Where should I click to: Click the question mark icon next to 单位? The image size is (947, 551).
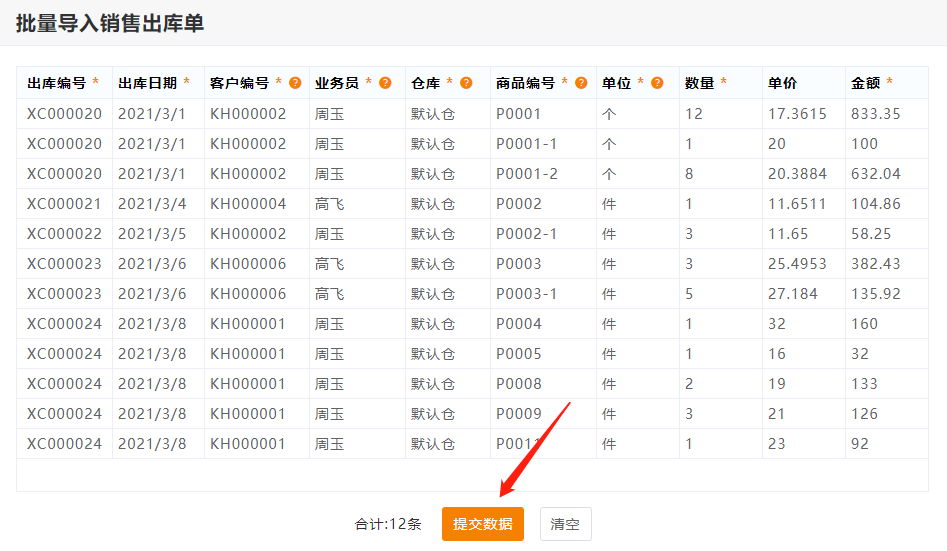(x=657, y=83)
